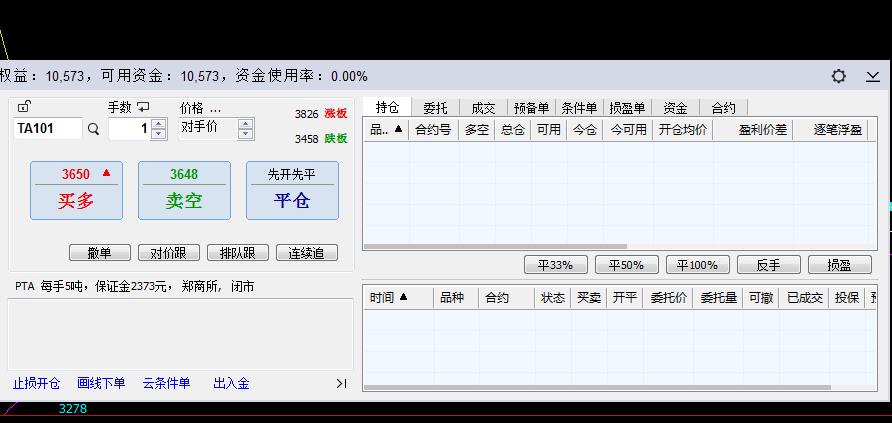Click the 多空 column header

pyautogui.click(x=477, y=130)
